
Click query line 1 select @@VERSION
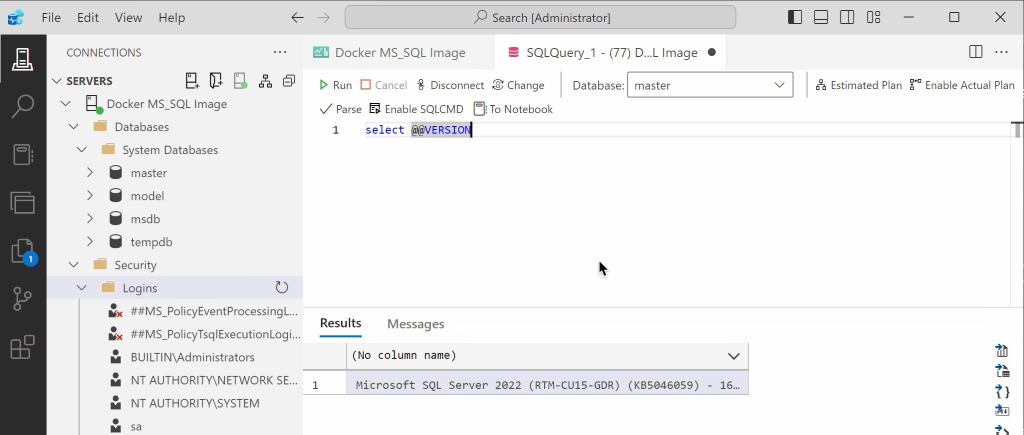[418, 130]
